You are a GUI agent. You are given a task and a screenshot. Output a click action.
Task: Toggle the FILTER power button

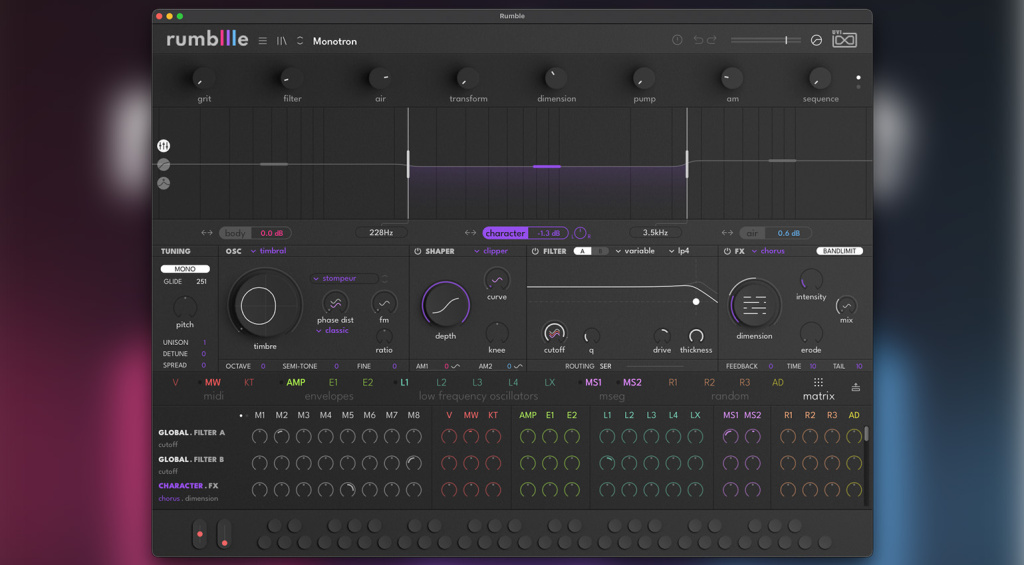535,251
